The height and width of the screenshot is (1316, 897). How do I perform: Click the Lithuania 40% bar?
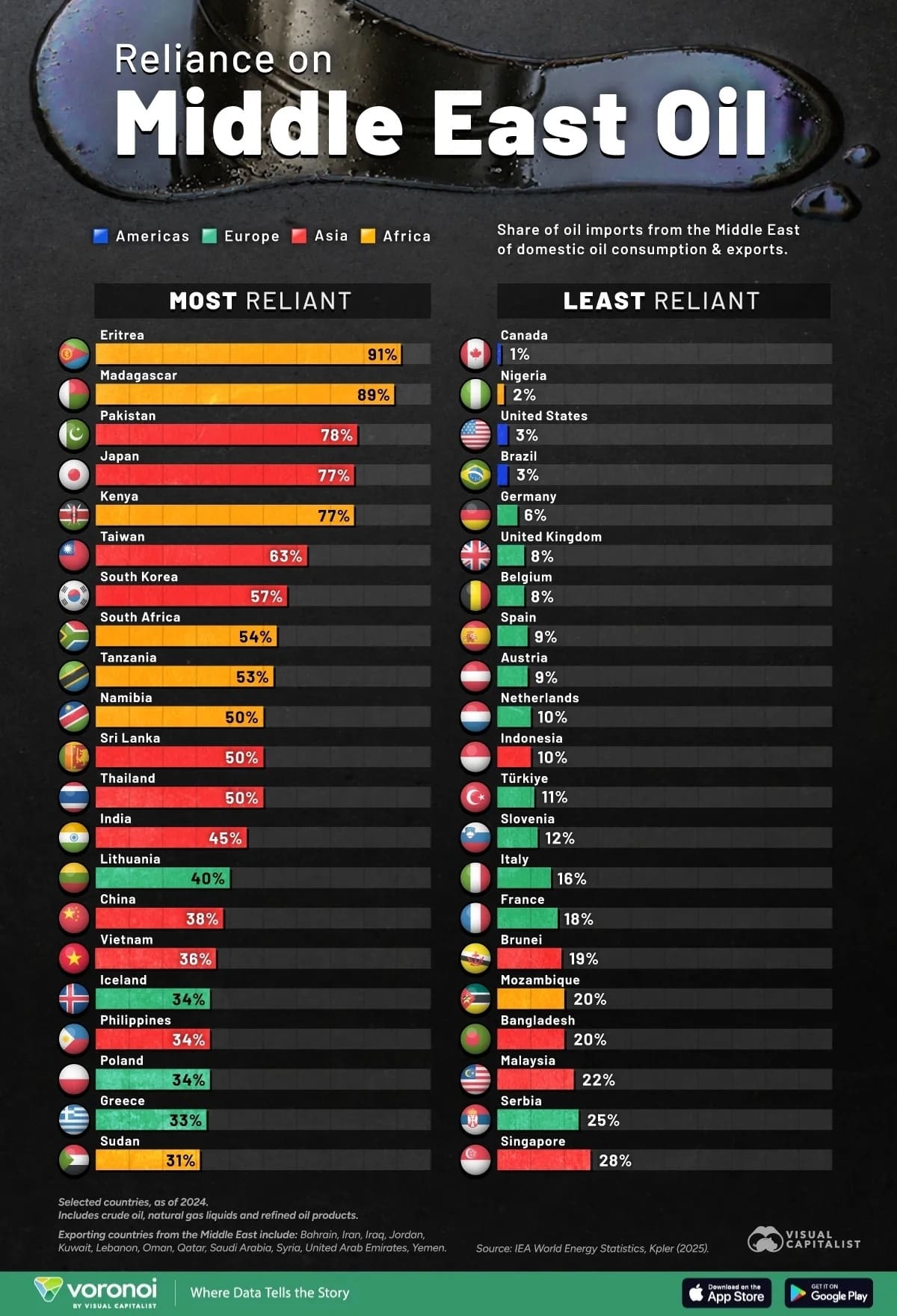click(x=163, y=878)
